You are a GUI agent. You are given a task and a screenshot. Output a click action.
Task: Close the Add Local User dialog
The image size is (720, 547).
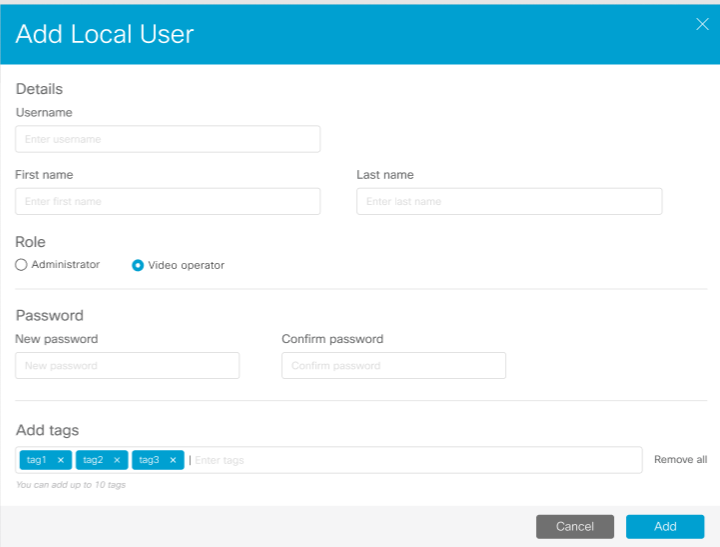pyautogui.click(x=702, y=25)
